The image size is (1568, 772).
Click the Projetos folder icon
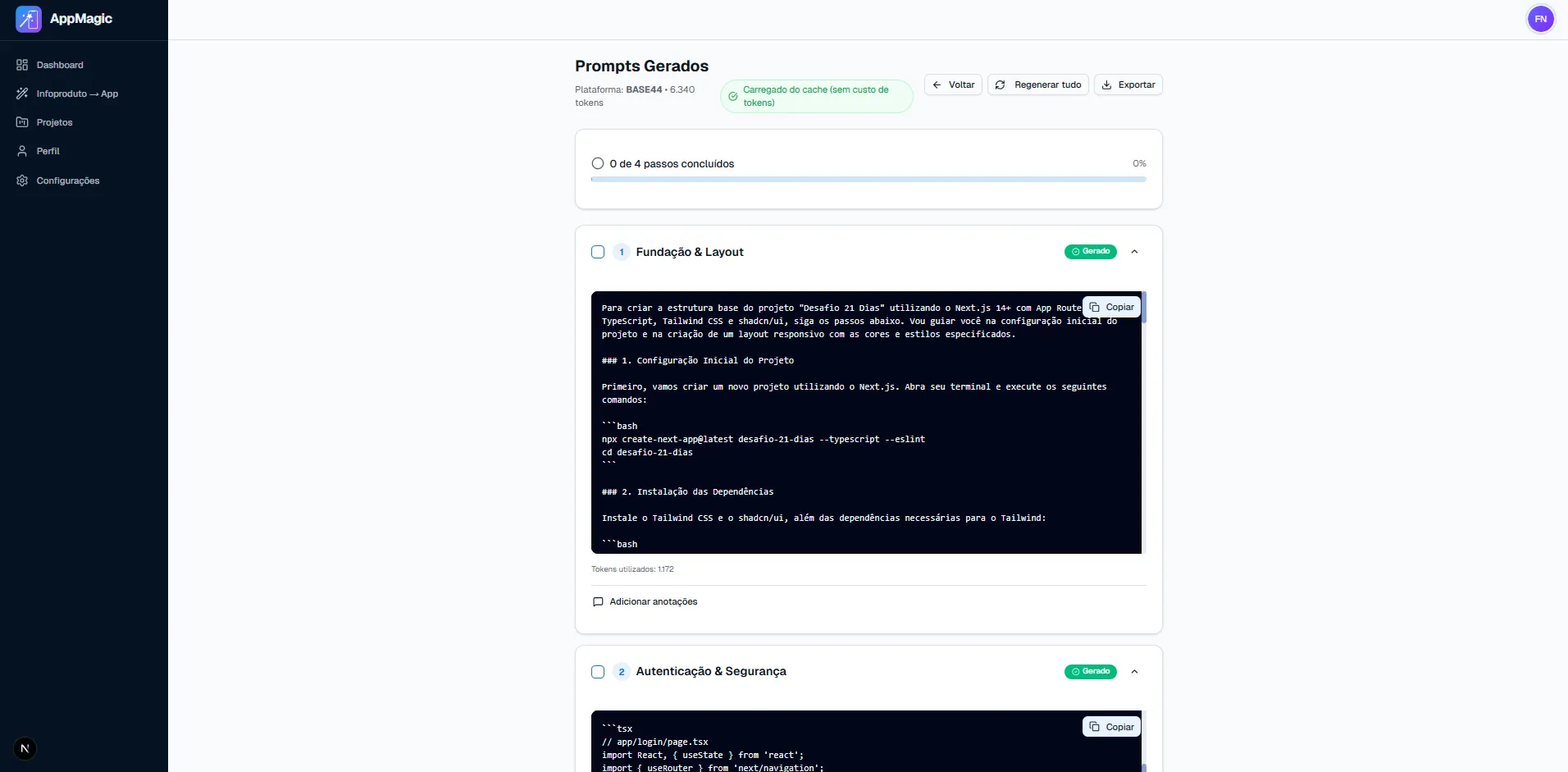tap(21, 122)
